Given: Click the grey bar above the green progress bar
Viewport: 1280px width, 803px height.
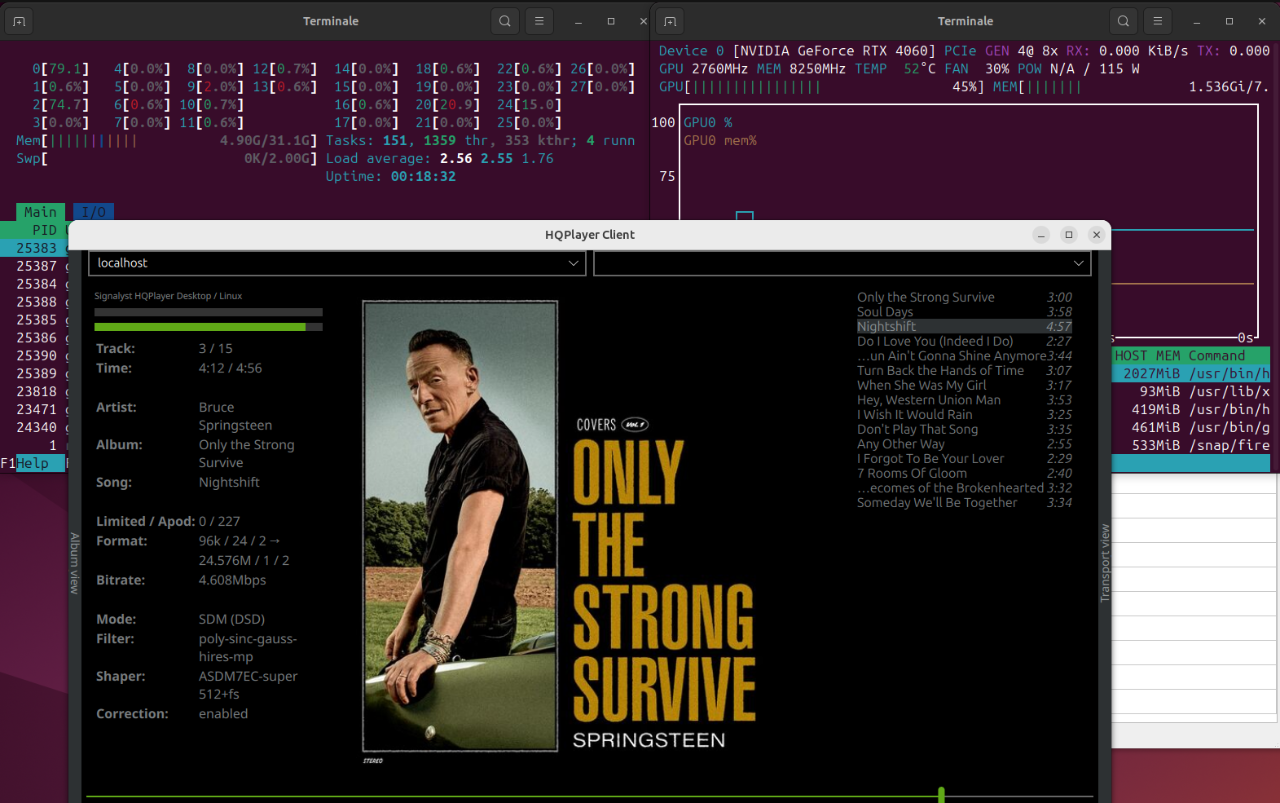Looking at the screenshot, I should click(x=208, y=312).
